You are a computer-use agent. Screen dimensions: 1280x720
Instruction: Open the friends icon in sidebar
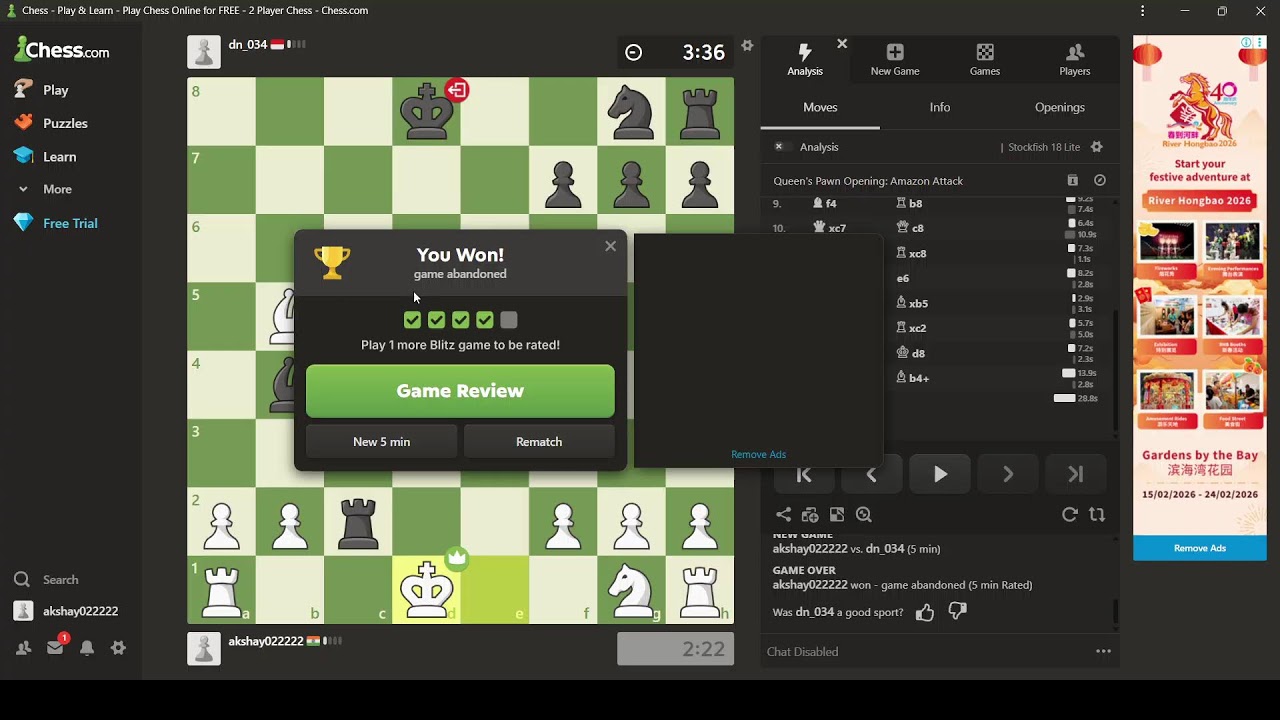click(23, 648)
